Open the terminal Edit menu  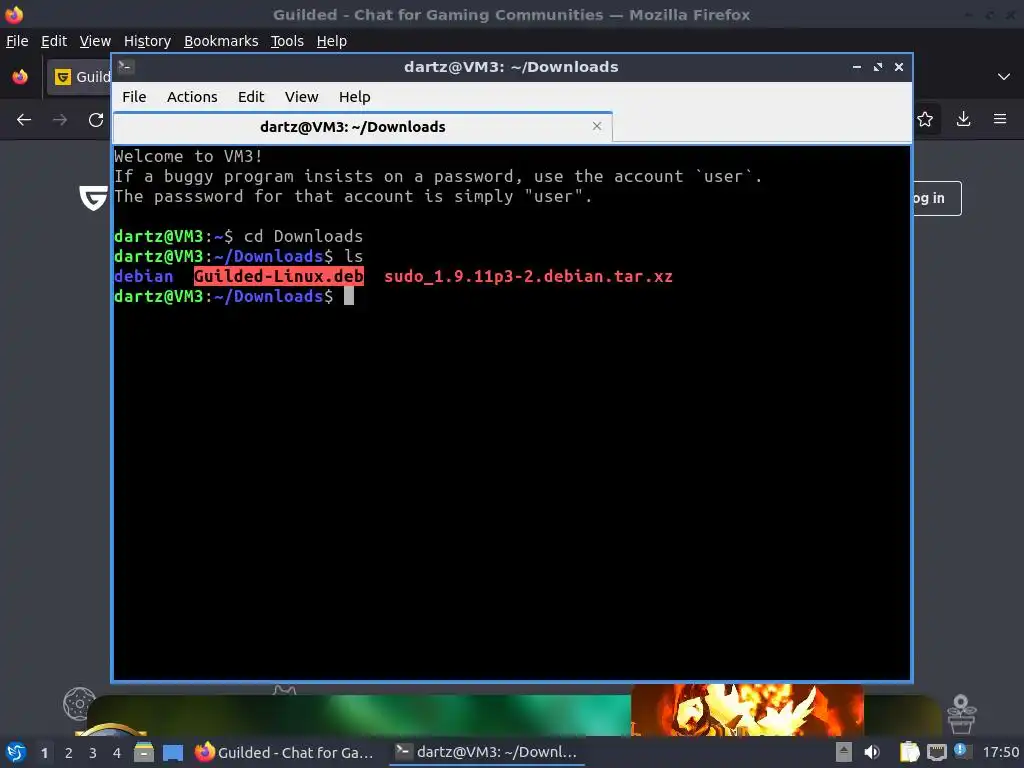251,97
